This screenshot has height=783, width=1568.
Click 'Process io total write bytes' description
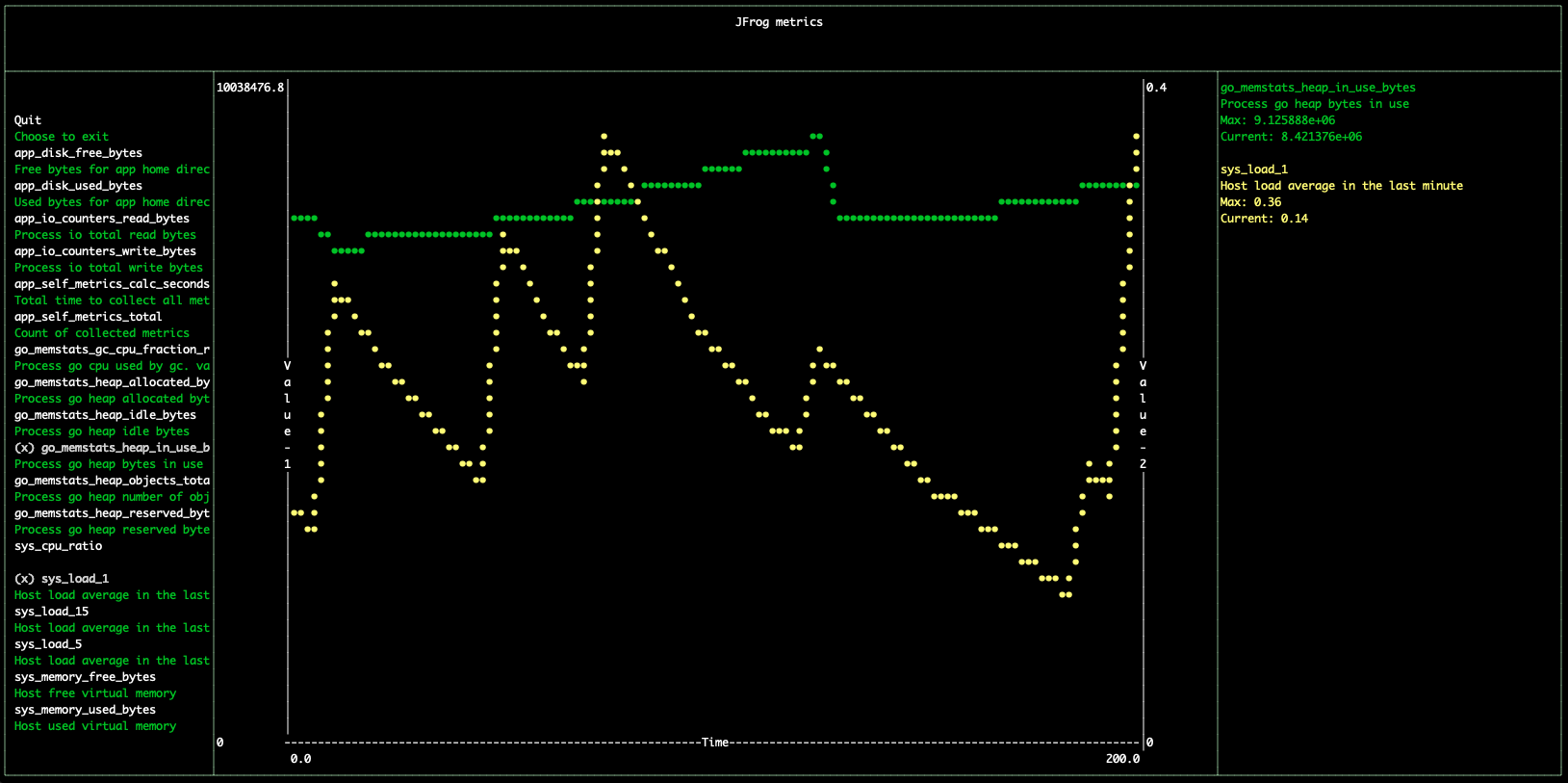pyautogui.click(x=109, y=268)
